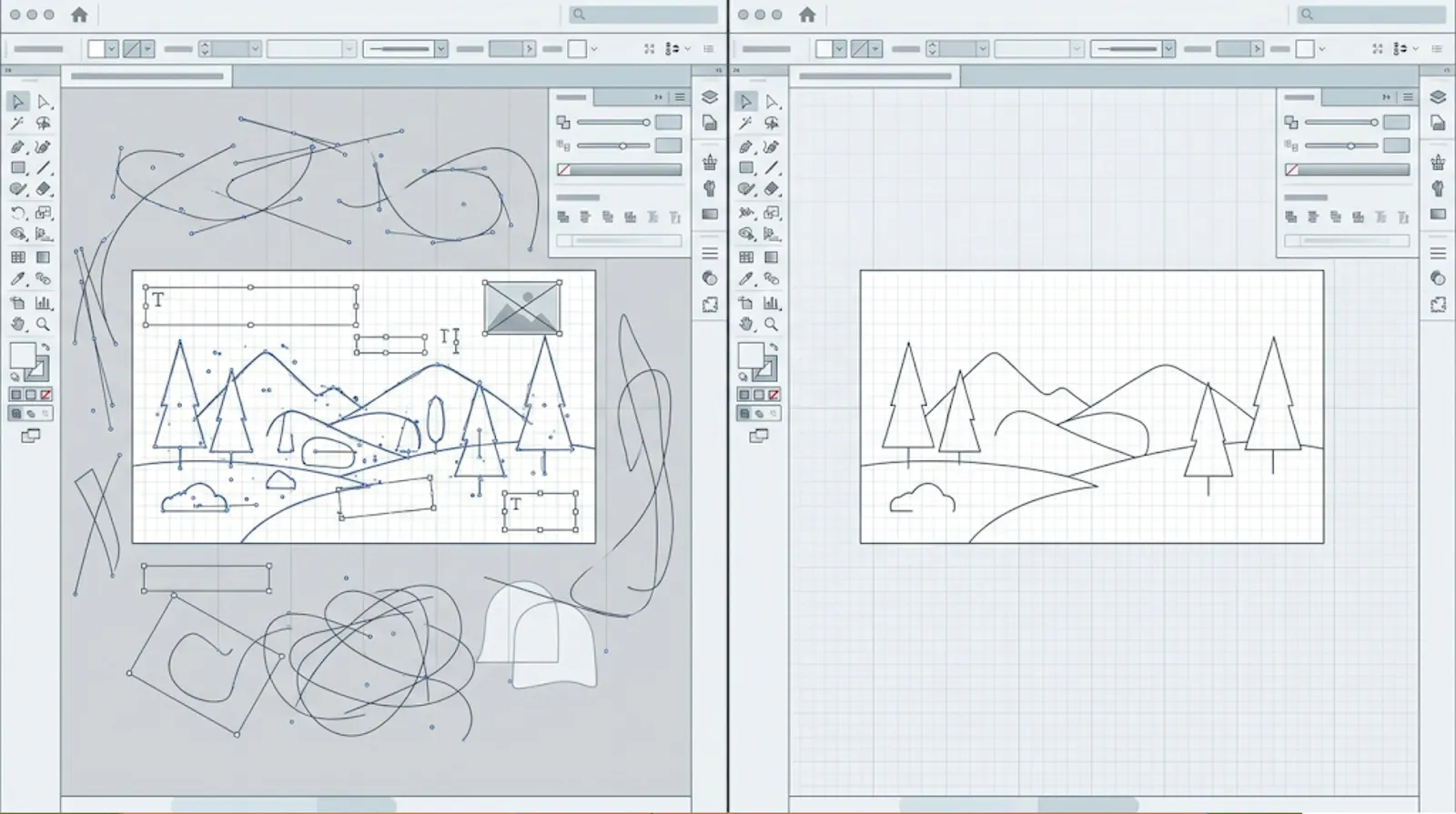
Task: Swap fill and stroke arrow in left window
Action: point(45,347)
